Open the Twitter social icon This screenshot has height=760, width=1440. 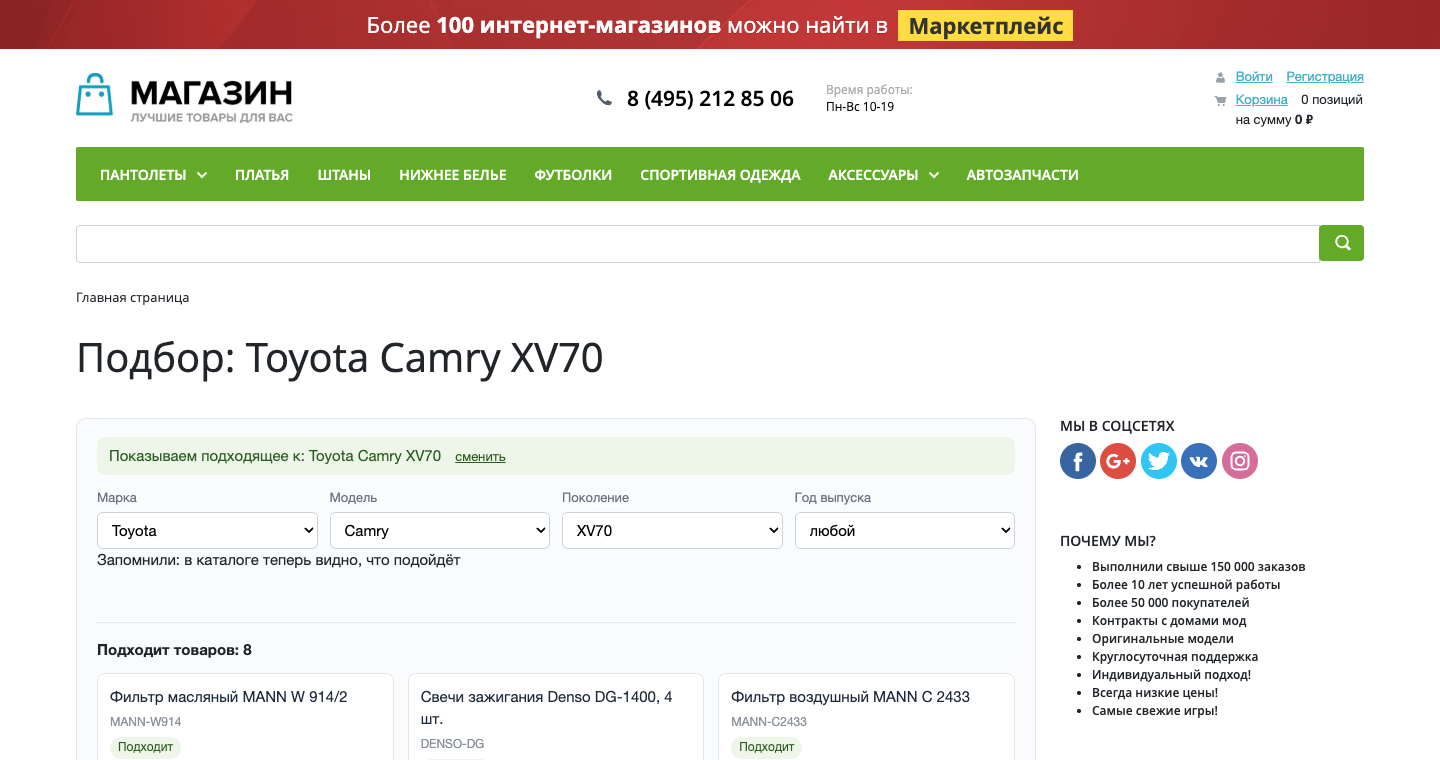[1159, 461]
